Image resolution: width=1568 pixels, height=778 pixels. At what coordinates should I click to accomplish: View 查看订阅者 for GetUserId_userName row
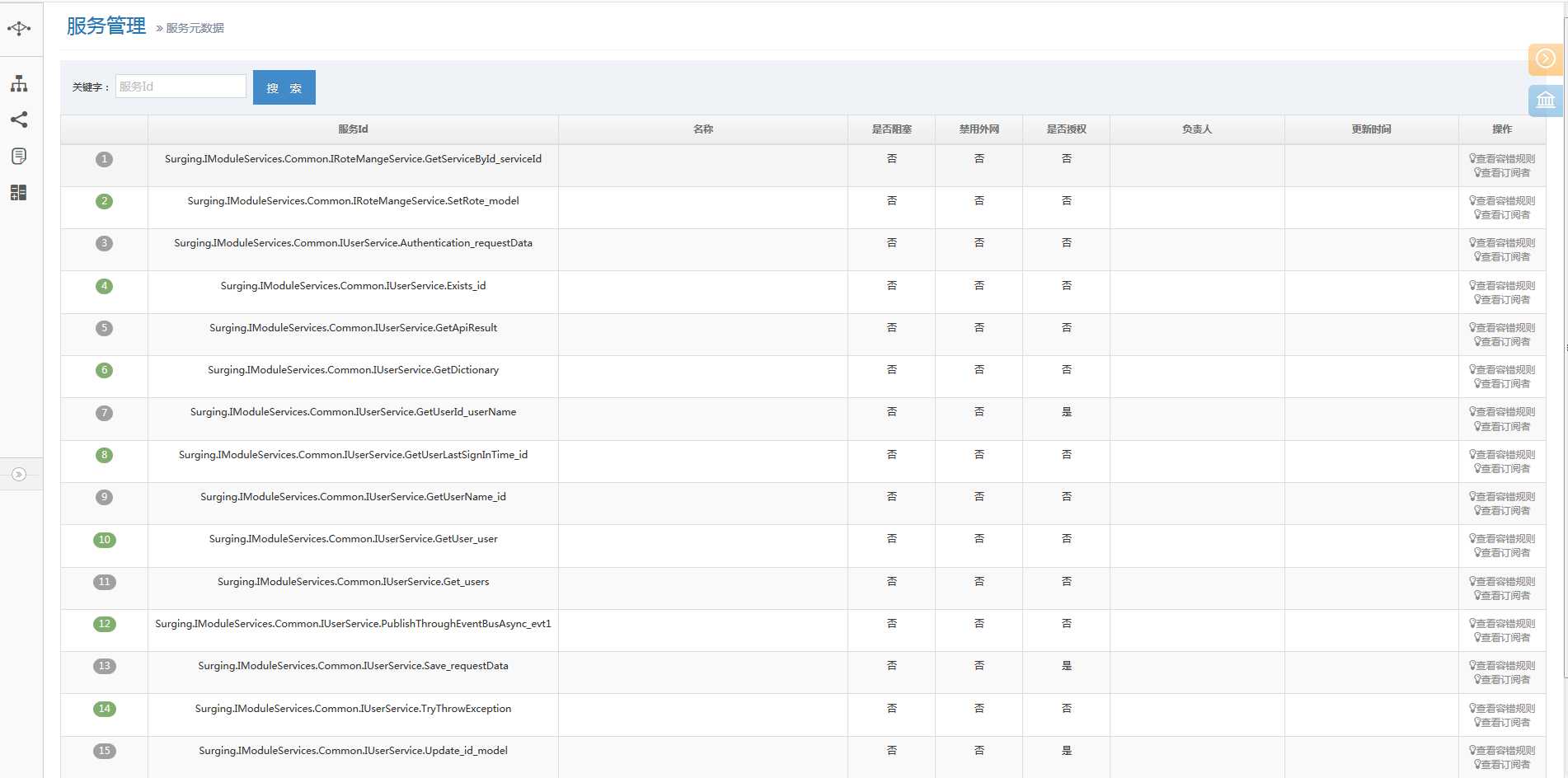tap(1502, 427)
